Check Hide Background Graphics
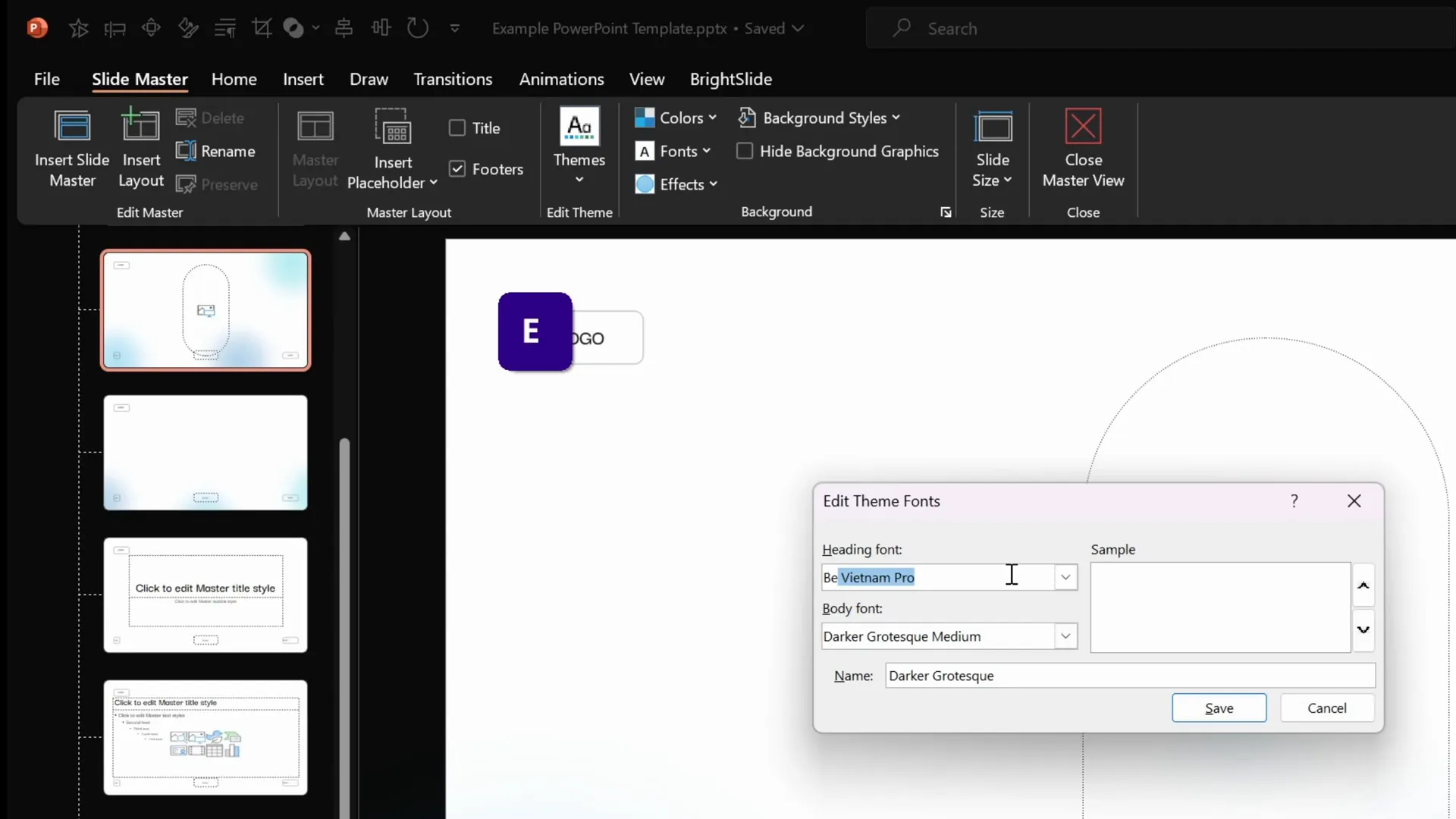 click(x=745, y=151)
